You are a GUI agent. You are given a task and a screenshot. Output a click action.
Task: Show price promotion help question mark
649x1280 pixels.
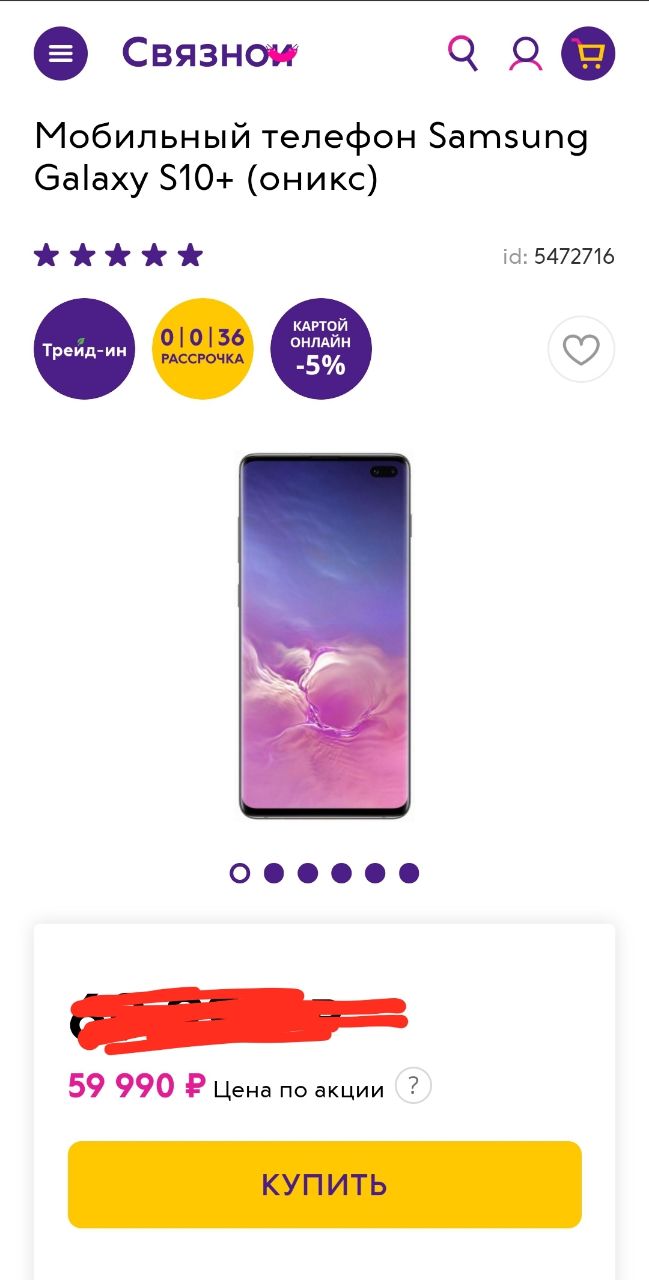point(413,1086)
